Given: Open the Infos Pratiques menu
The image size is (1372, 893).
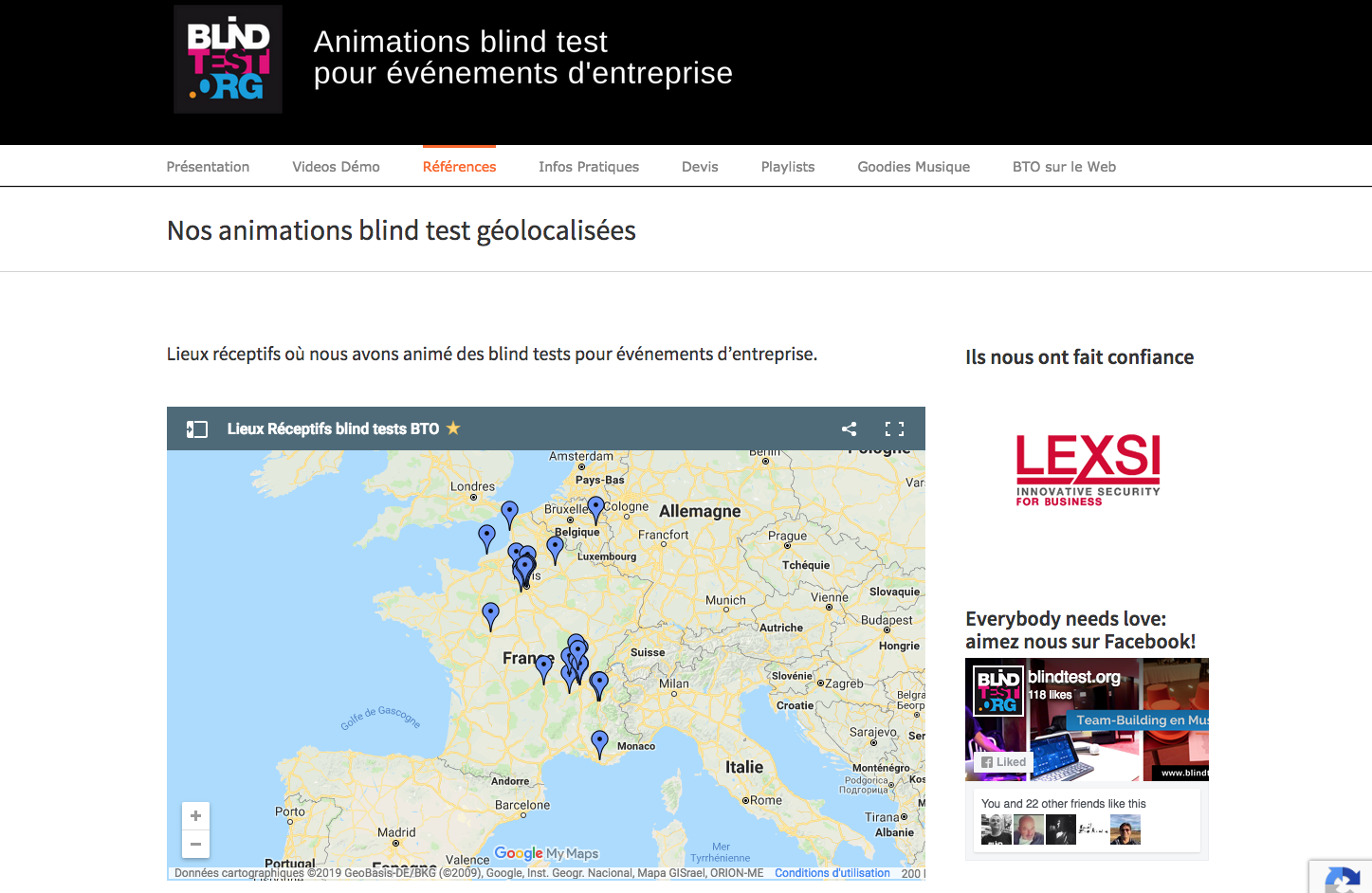Looking at the screenshot, I should [589, 167].
